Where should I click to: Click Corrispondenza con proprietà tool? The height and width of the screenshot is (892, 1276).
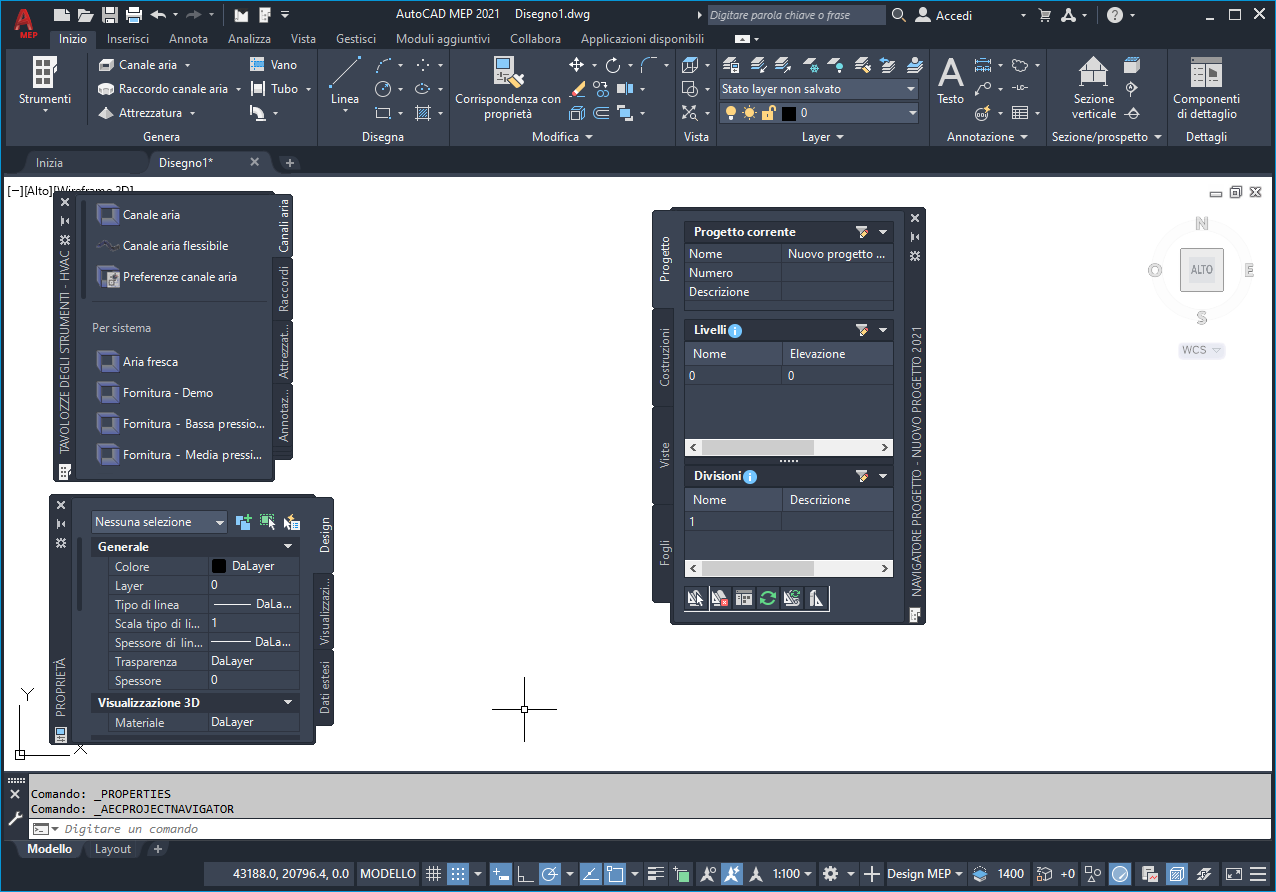click(508, 89)
